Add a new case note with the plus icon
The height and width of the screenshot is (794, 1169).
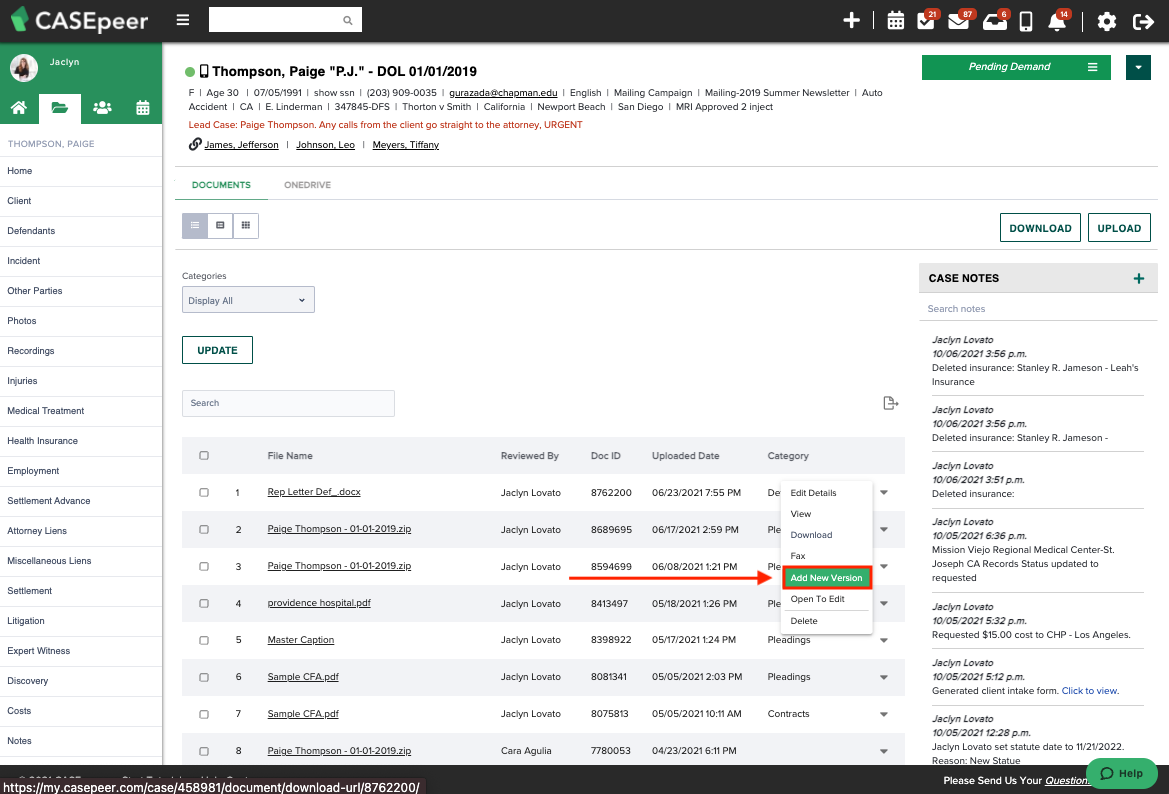tap(1139, 278)
